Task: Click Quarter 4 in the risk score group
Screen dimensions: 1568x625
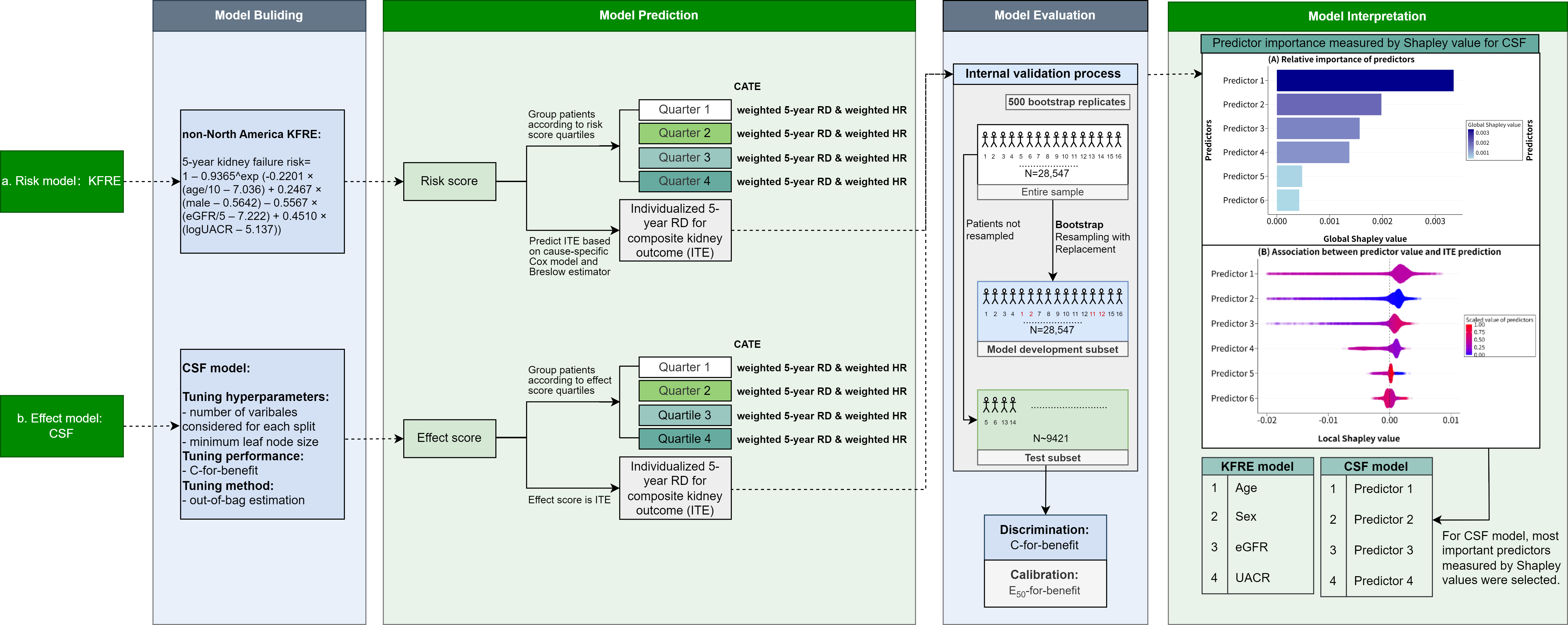Action: (x=685, y=181)
